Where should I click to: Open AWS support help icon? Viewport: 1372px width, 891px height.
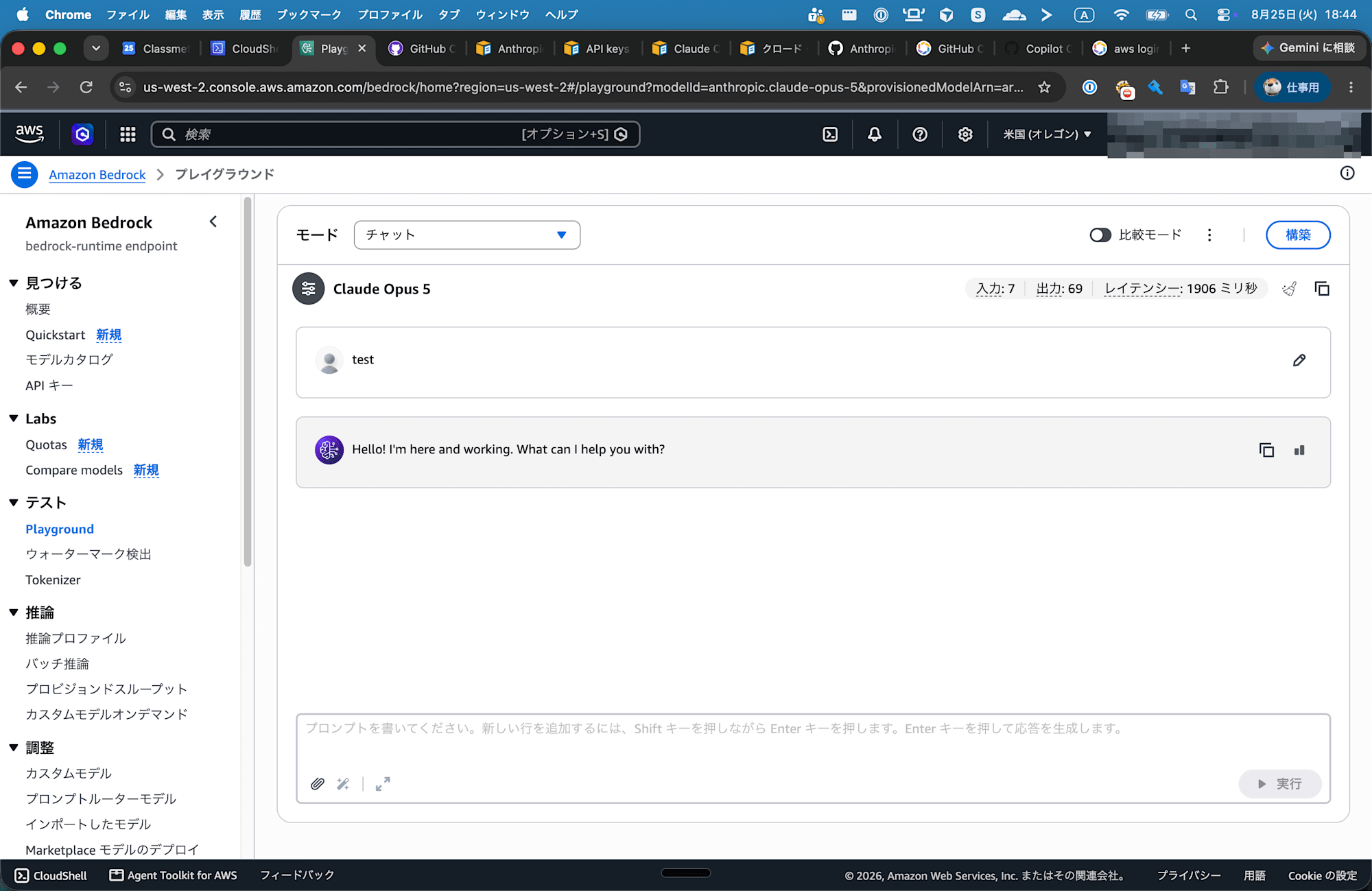pyautogui.click(x=920, y=134)
